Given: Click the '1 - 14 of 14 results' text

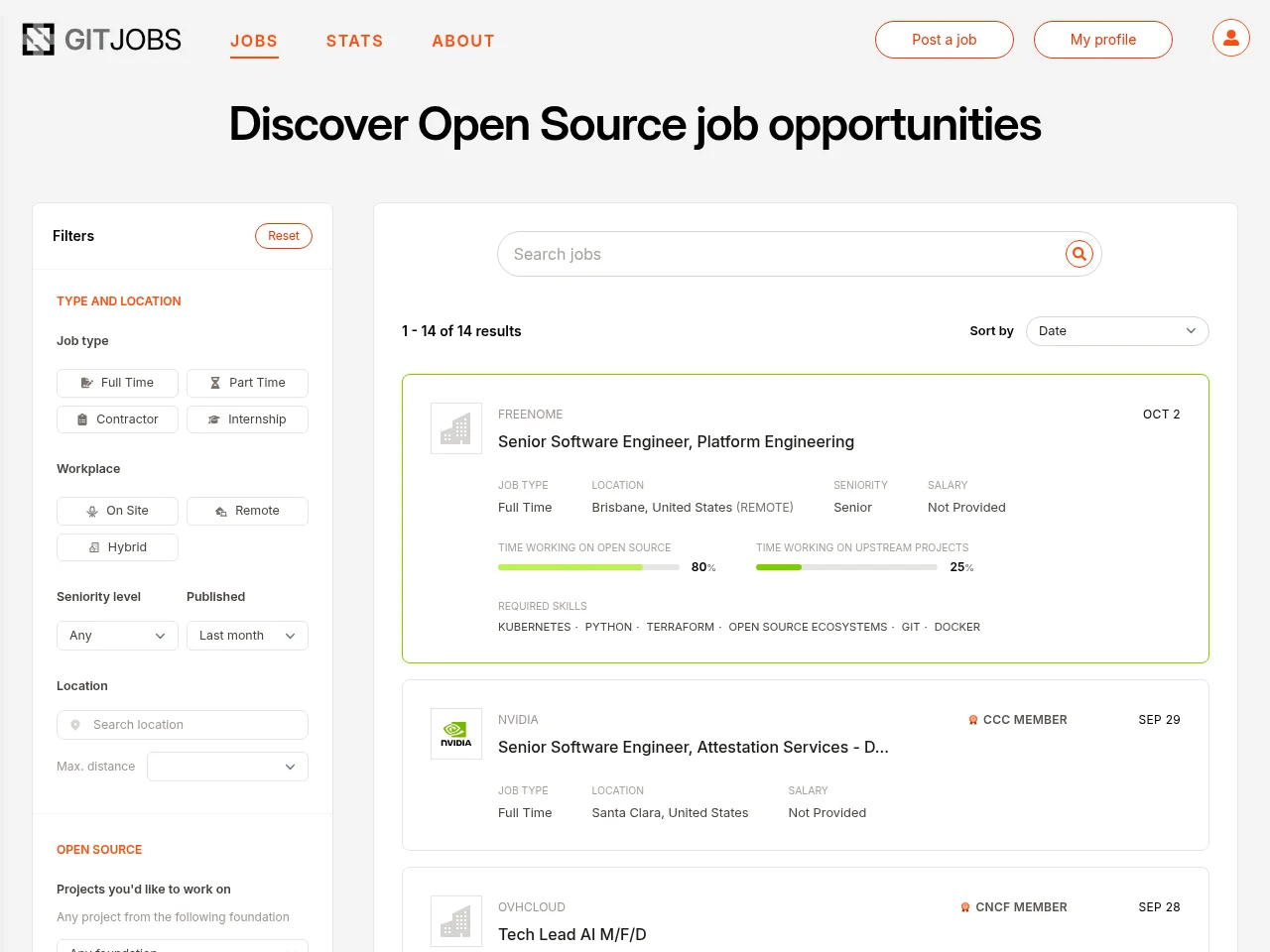Looking at the screenshot, I should (461, 331).
